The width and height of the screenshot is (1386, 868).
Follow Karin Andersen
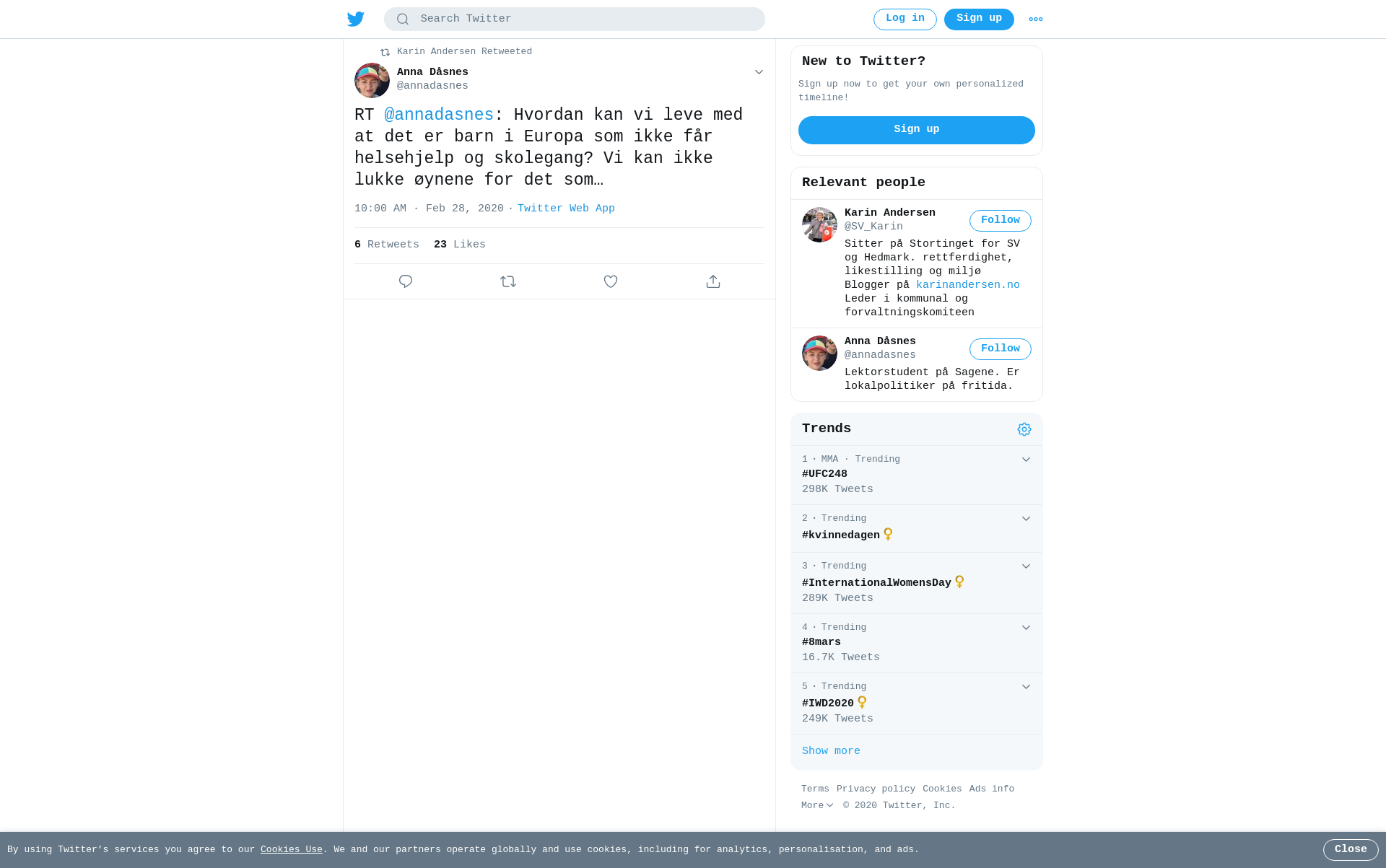click(x=1001, y=221)
